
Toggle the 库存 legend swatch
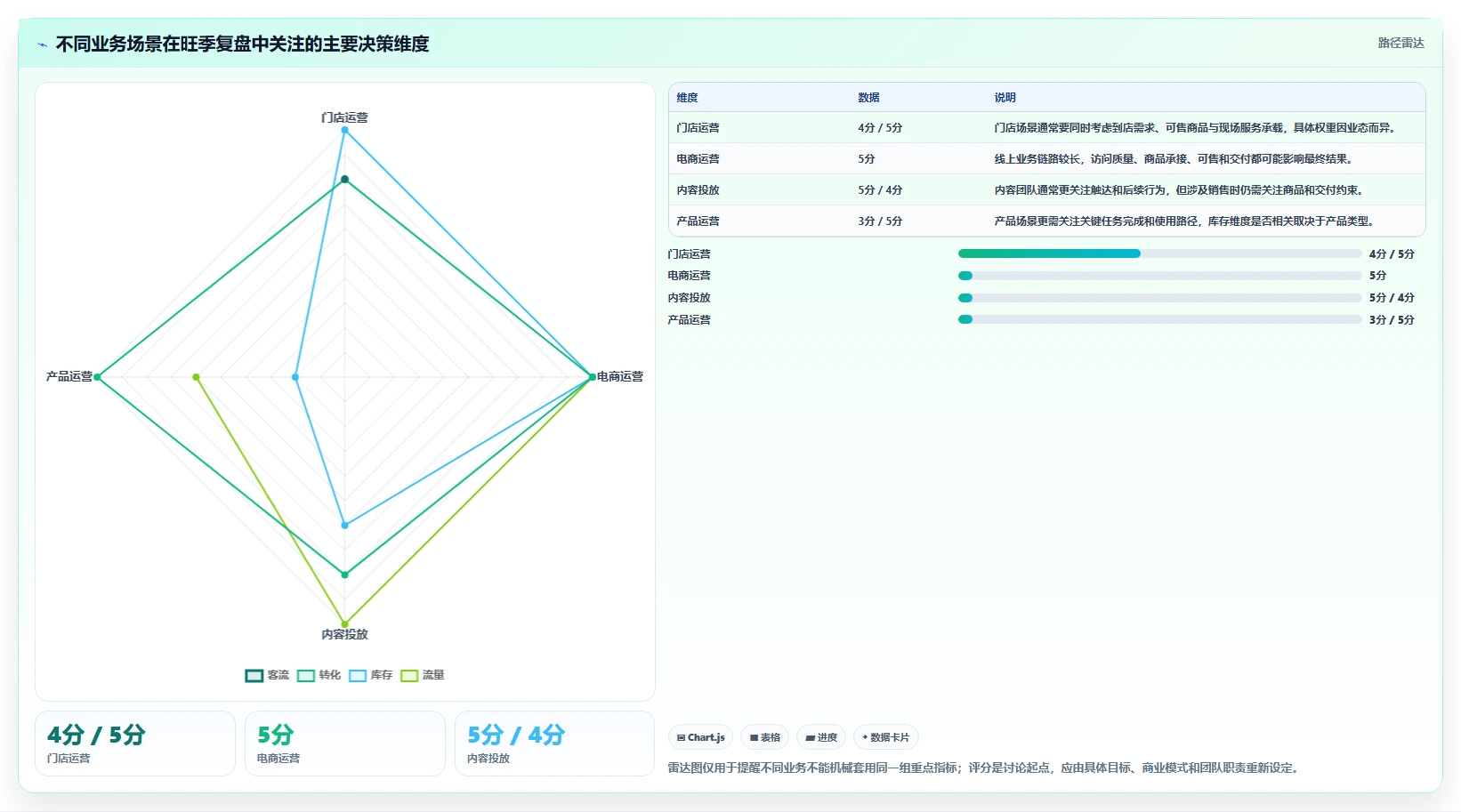[358, 676]
